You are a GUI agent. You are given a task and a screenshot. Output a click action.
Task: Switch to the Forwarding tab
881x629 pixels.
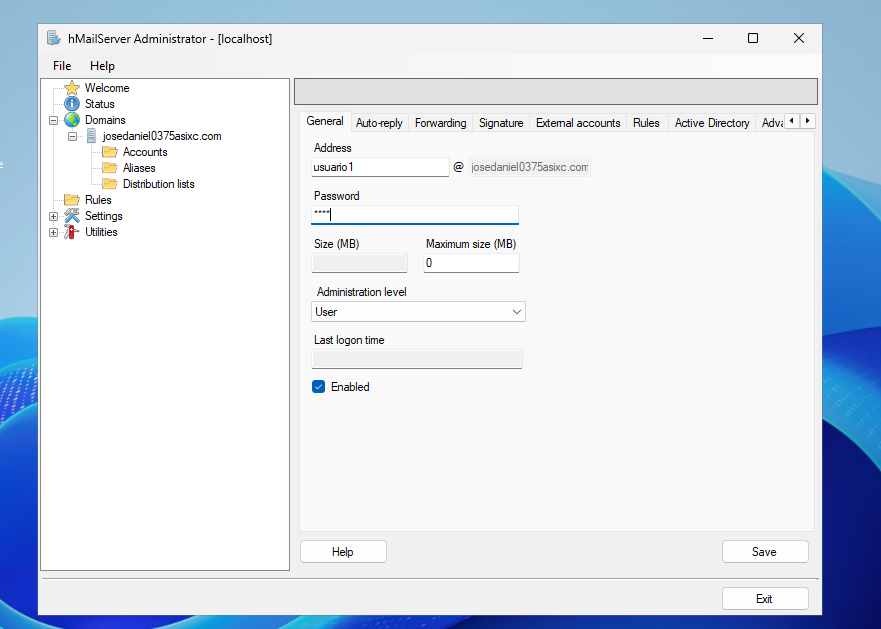tap(440, 123)
